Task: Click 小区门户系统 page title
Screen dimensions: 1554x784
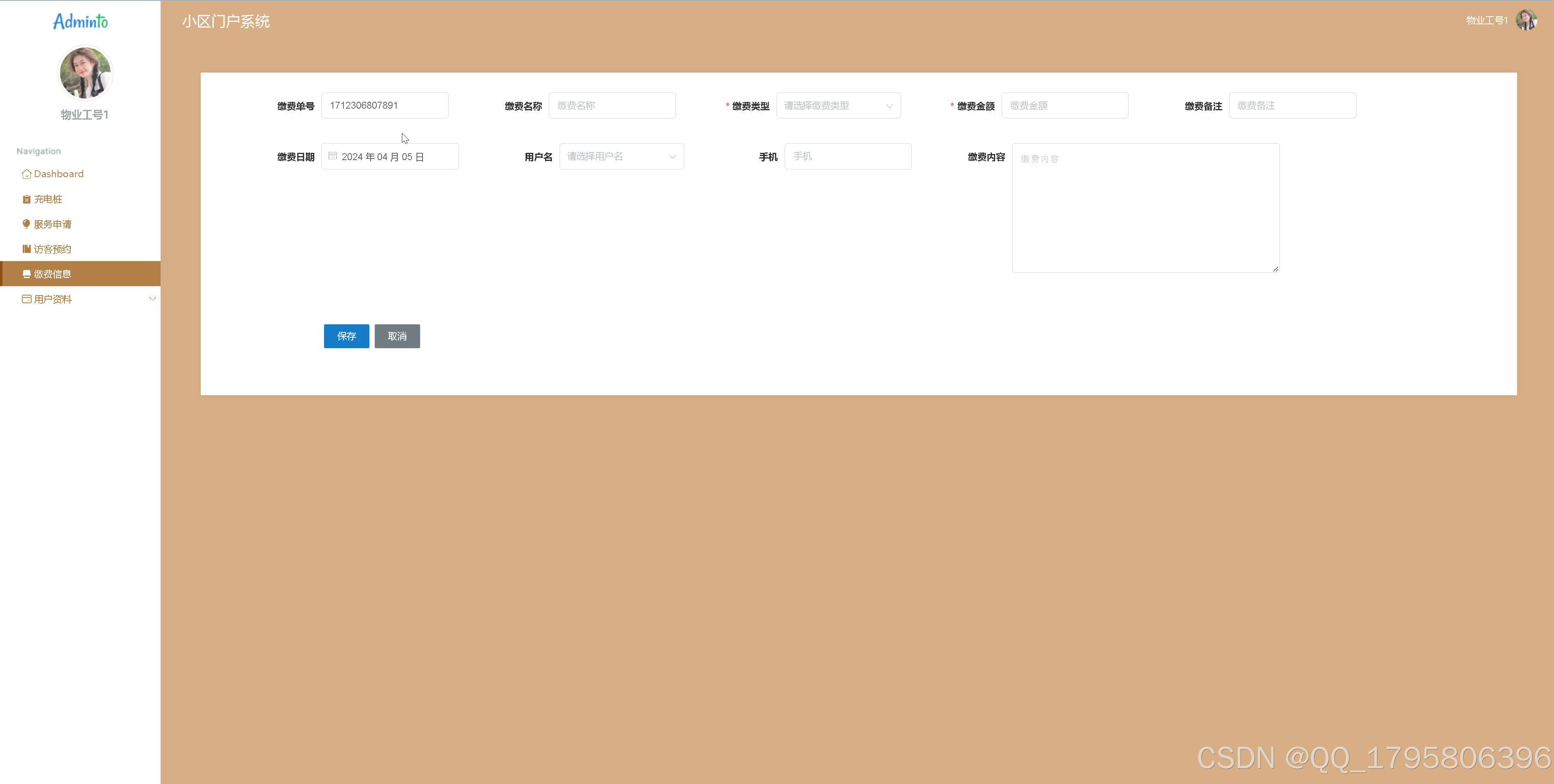Action: [226, 22]
